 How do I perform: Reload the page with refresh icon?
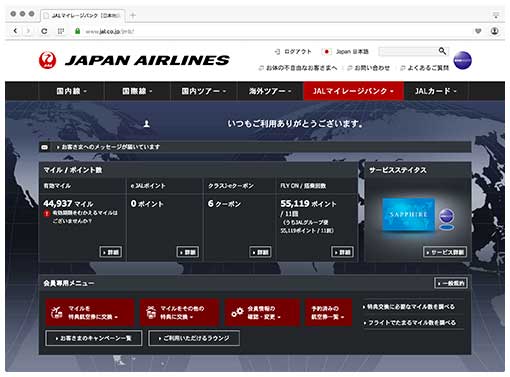click(x=44, y=31)
